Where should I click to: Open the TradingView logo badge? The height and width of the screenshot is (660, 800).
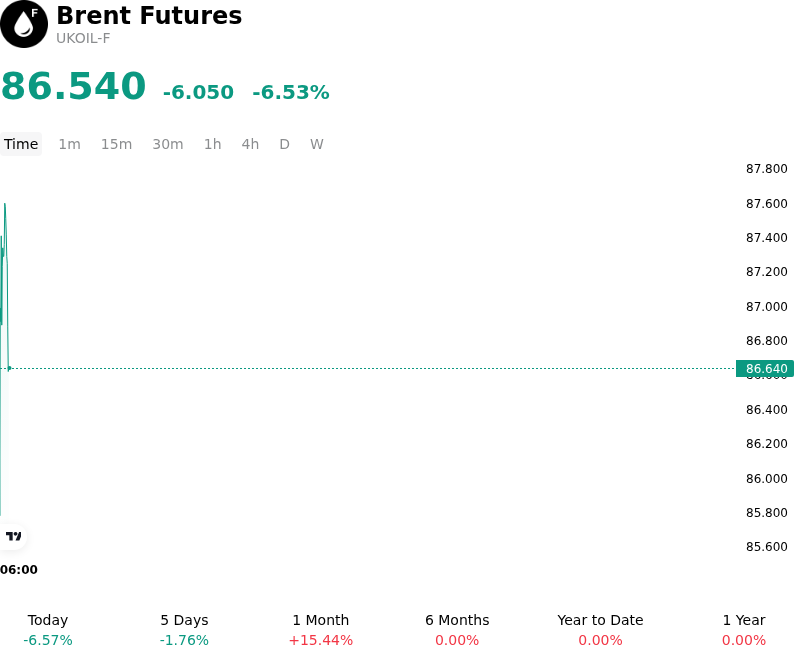(x=13, y=536)
